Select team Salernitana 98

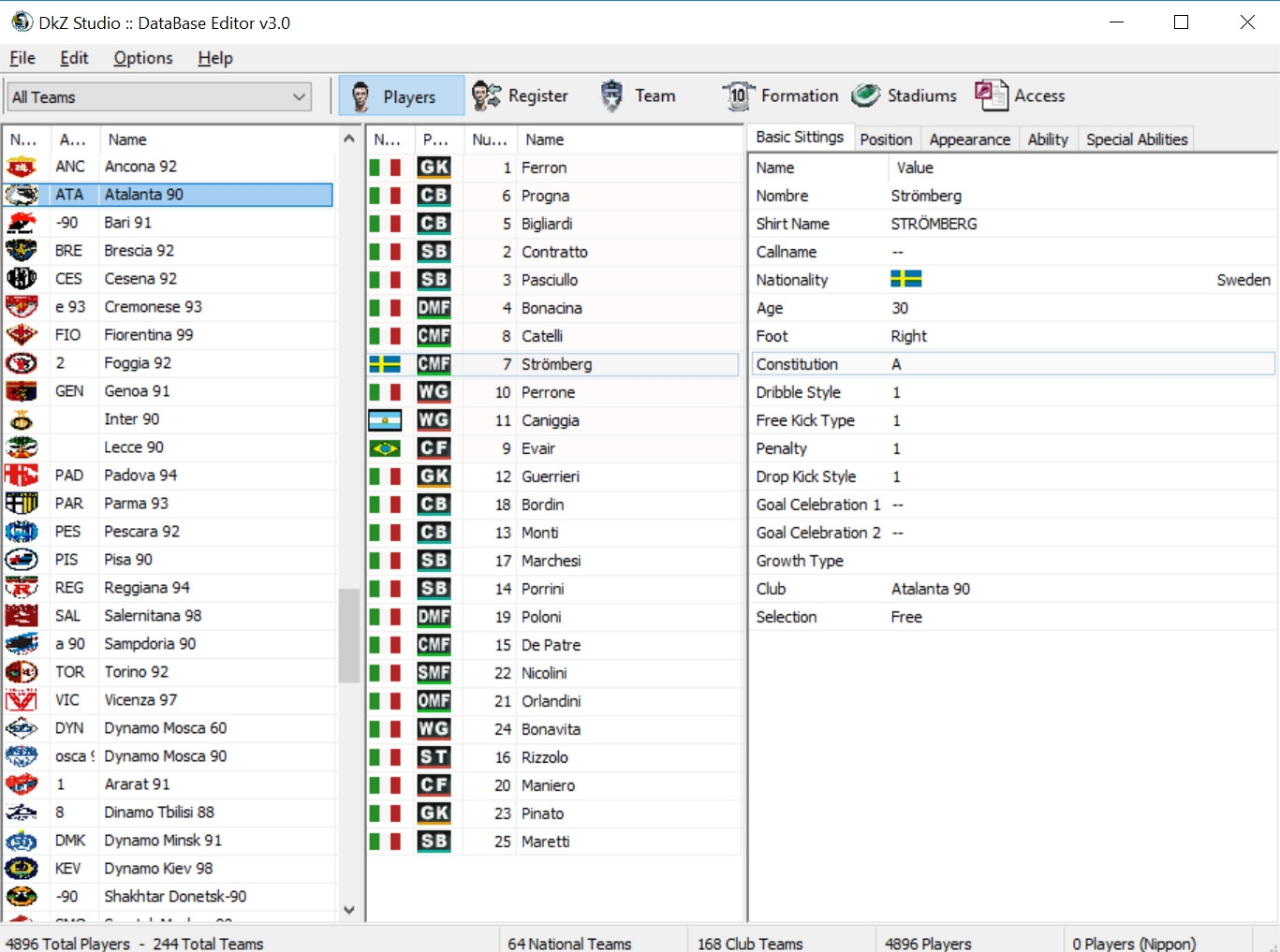(169, 616)
